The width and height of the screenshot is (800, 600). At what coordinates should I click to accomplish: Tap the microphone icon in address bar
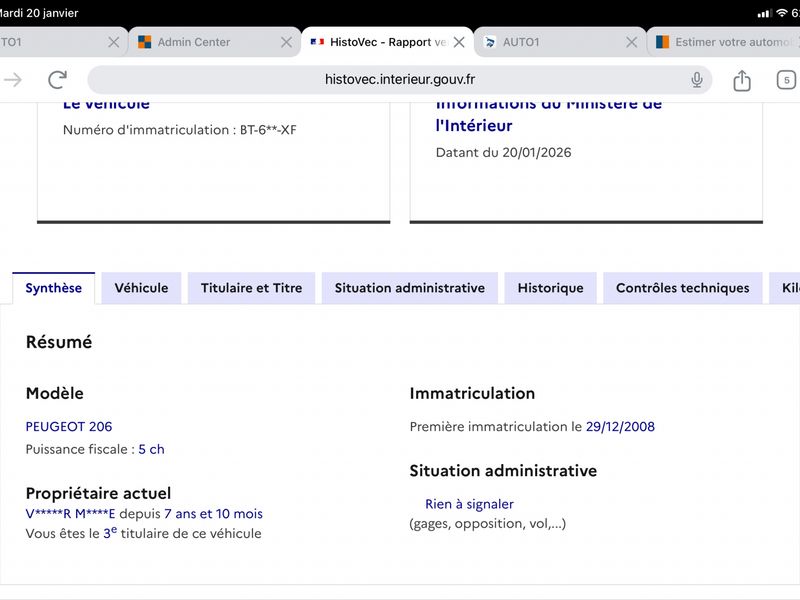697,80
